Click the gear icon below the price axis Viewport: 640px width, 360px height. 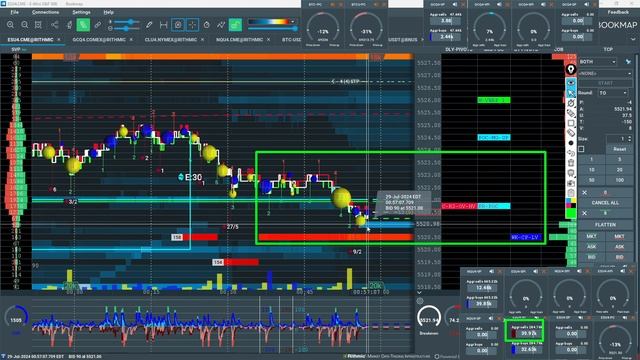[420, 301]
